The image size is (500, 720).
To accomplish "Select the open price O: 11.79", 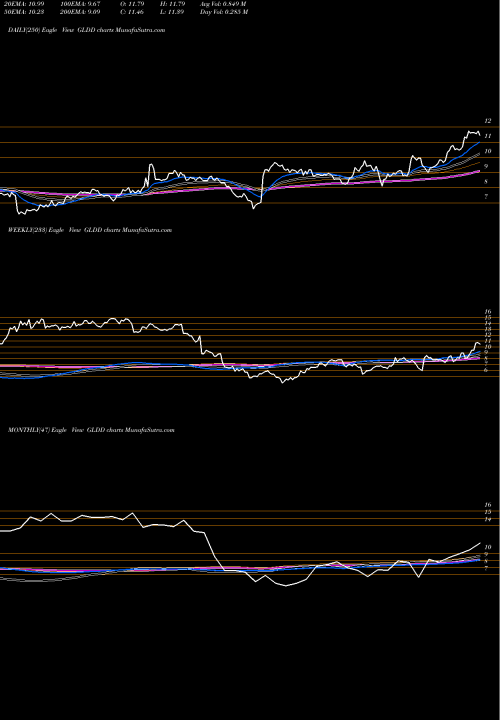I will pyautogui.click(x=130, y=4).
